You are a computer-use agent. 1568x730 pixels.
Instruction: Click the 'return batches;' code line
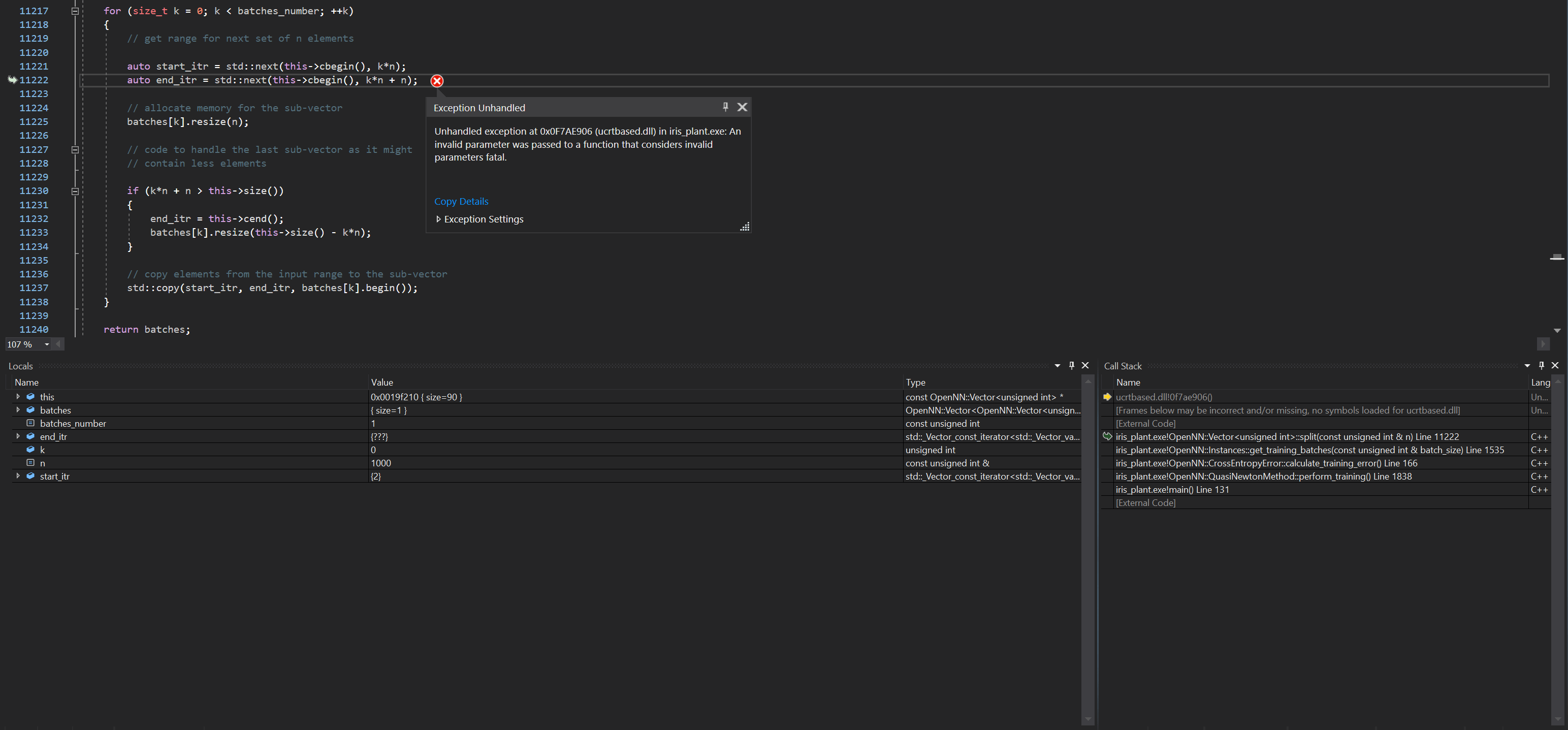(147, 330)
